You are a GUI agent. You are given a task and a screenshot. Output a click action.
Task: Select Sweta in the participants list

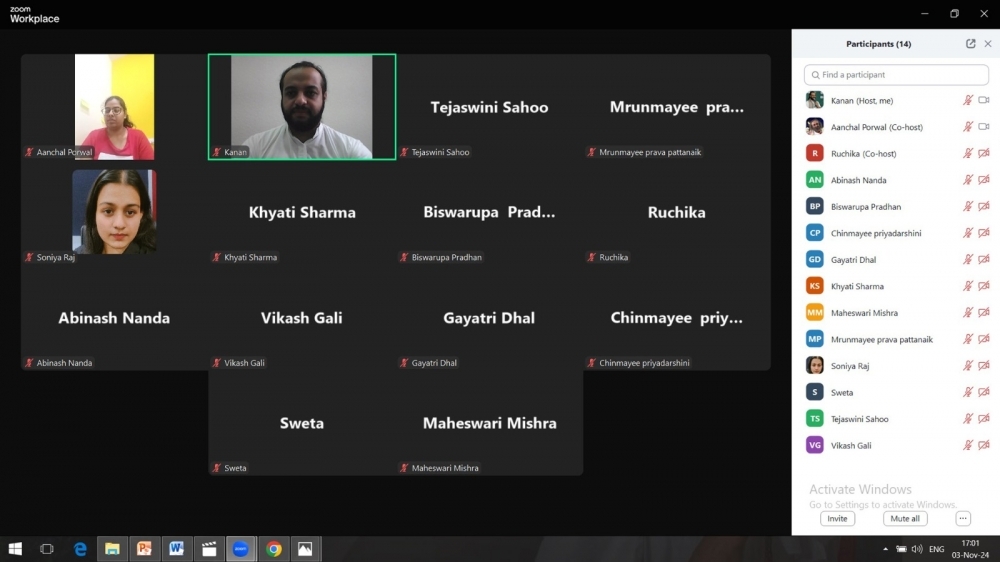tap(841, 392)
